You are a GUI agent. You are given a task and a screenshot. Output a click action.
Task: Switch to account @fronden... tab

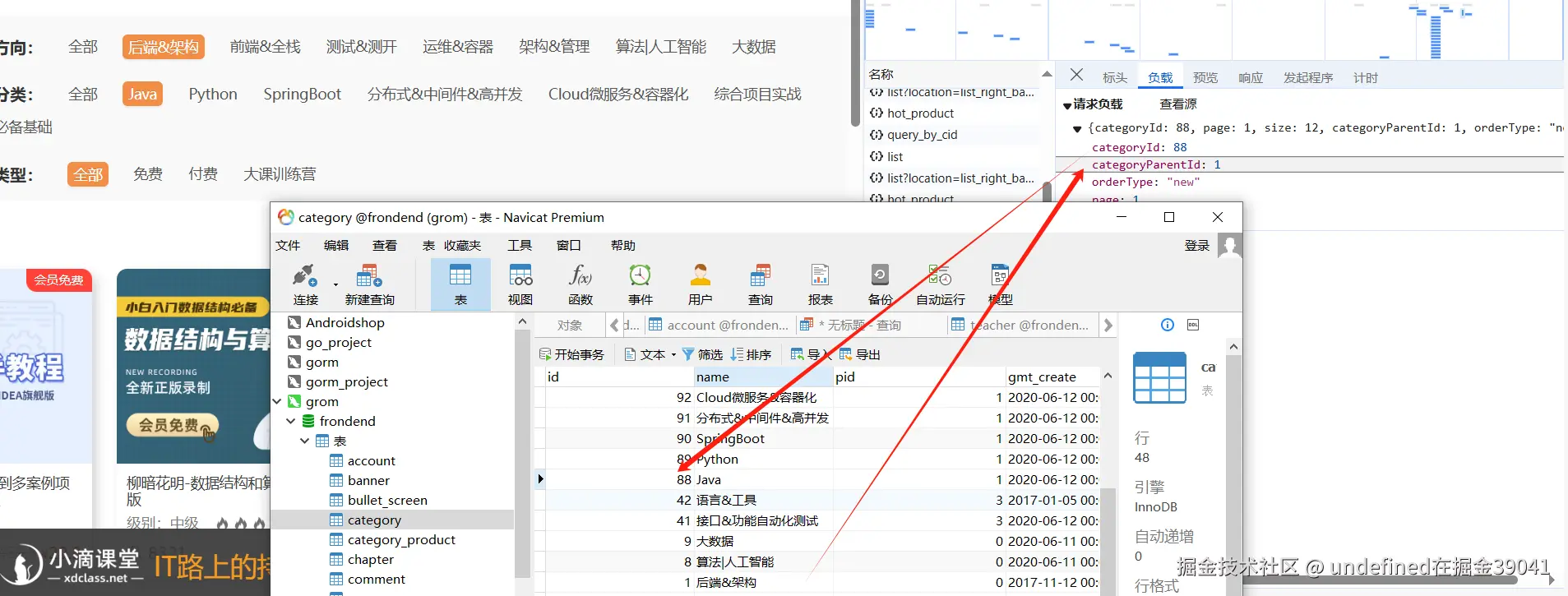(719, 326)
